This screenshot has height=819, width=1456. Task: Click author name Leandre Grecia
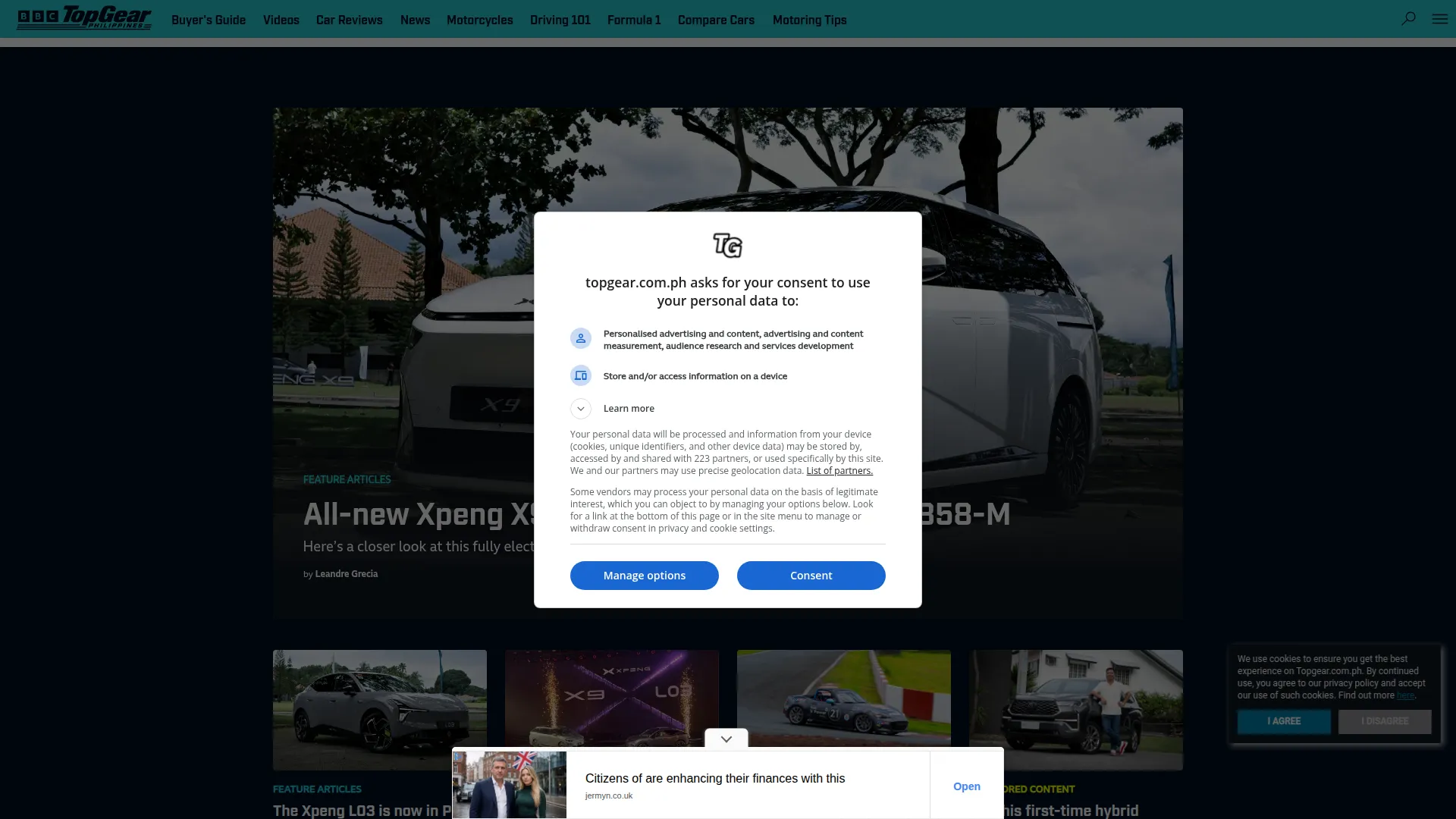347,574
